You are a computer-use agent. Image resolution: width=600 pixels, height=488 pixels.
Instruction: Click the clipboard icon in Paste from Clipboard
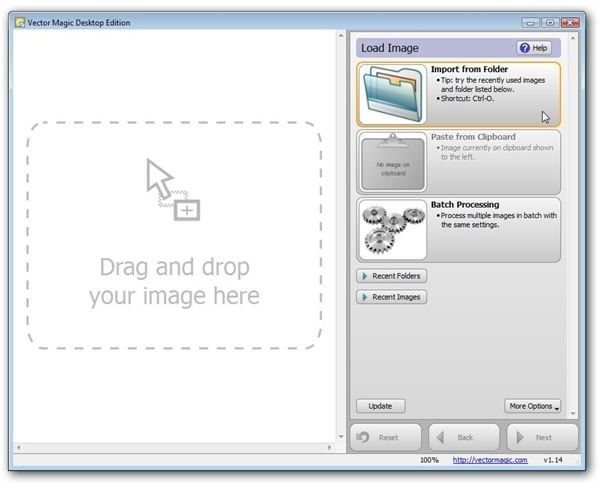coord(393,162)
